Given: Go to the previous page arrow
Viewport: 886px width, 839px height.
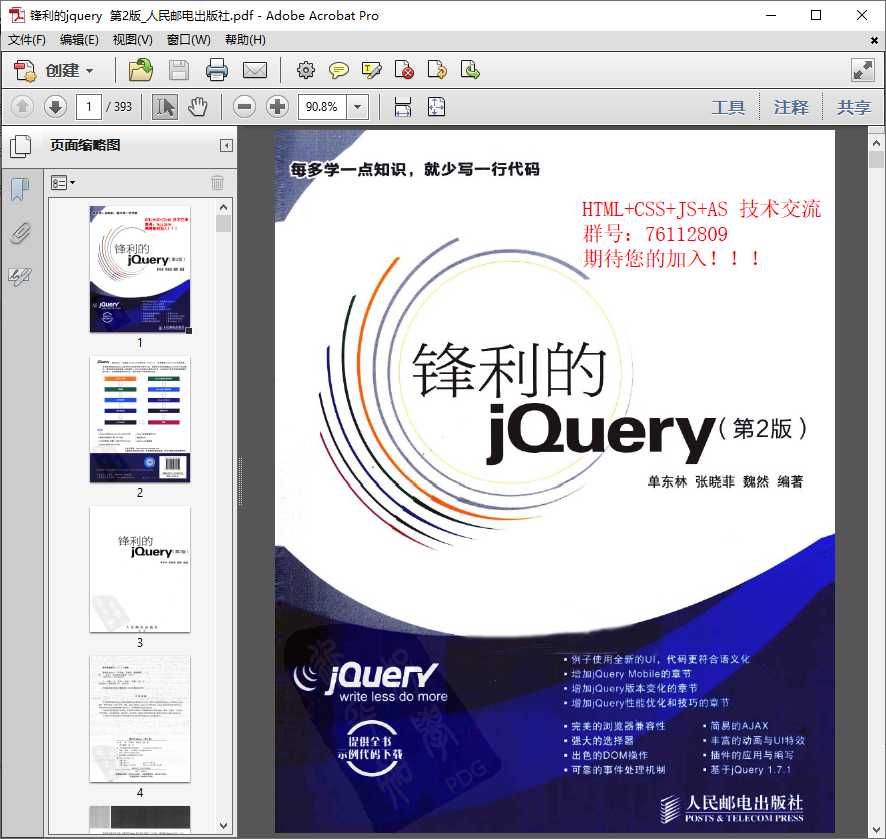Looking at the screenshot, I should click(22, 107).
